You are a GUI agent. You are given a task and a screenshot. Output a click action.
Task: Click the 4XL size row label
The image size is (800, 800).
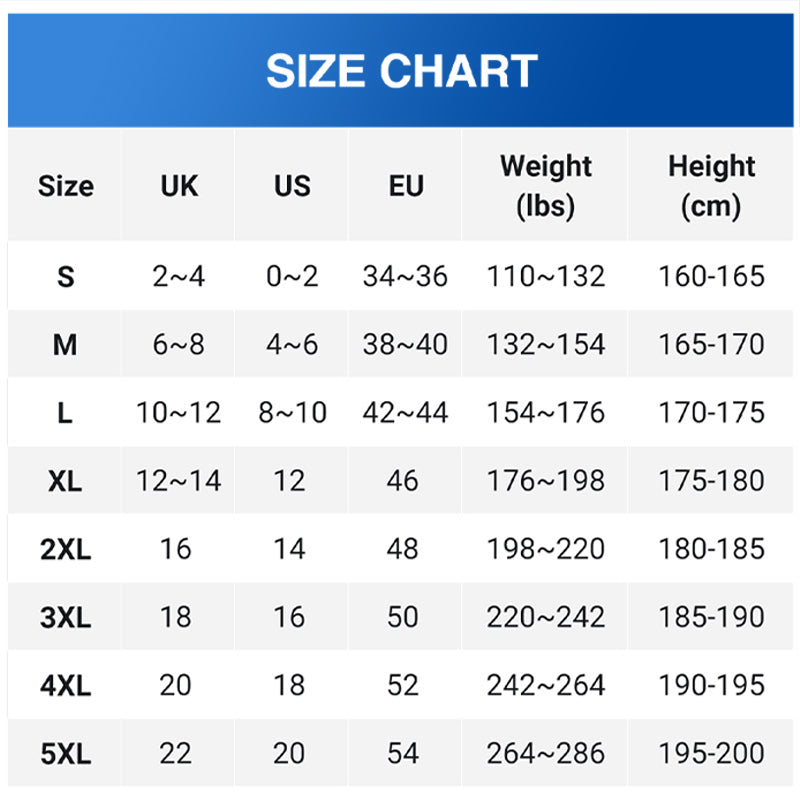click(65, 685)
